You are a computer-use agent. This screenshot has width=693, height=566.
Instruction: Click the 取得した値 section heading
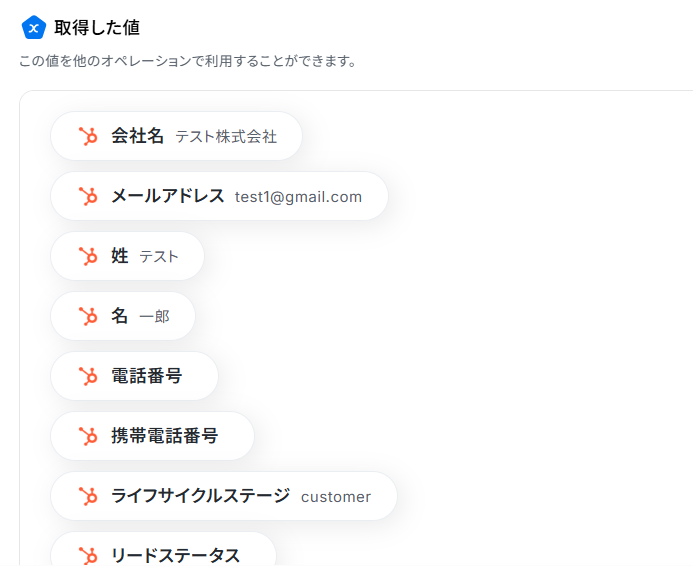point(97,28)
